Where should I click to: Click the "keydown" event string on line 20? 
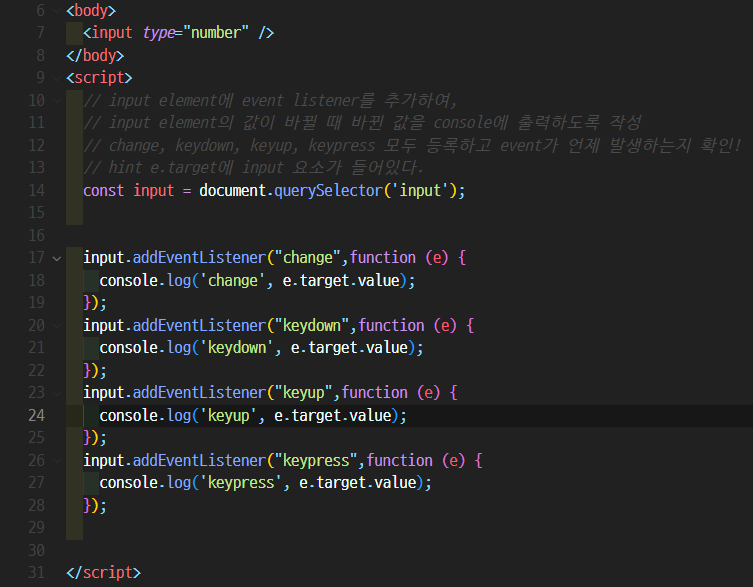pos(312,326)
